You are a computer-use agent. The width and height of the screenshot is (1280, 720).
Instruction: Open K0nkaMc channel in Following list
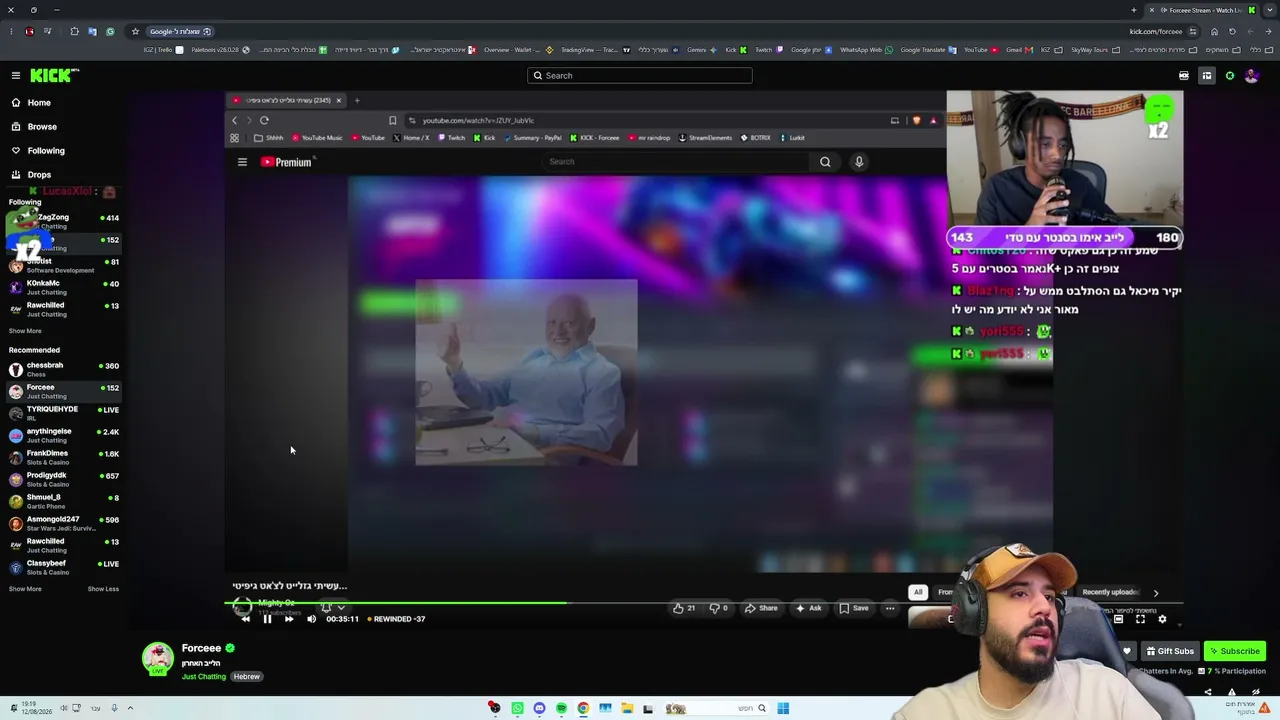(62, 288)
